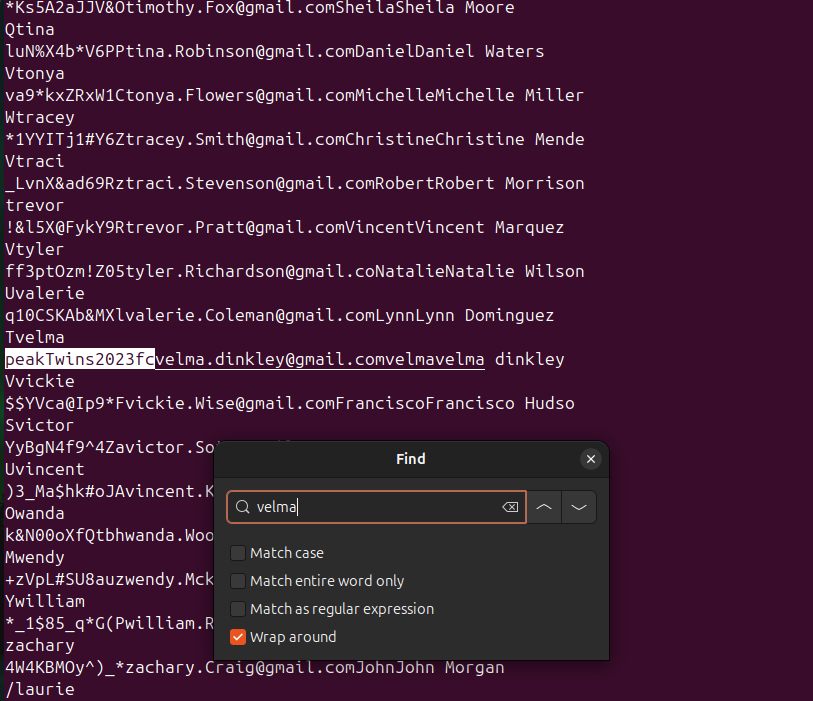Close the Find dialog
The image size is (813, 701).
point(590,459)
